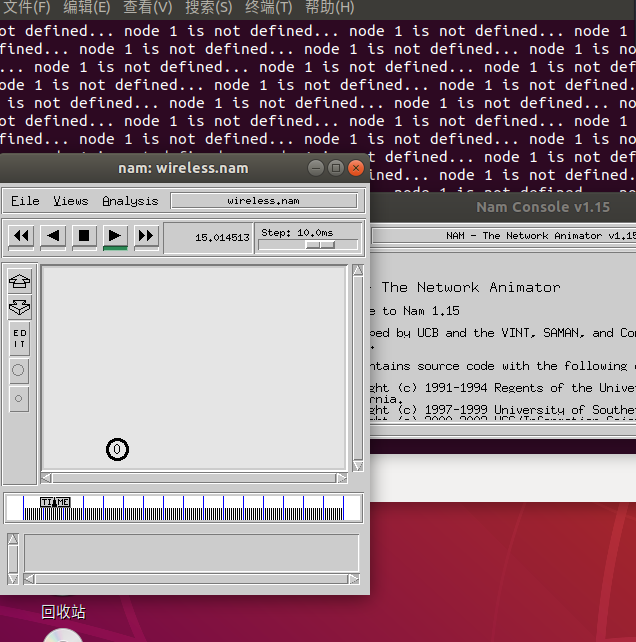Open terminal 编辑(E) menu
The width and height of the screenshot is (636, 642).
86,7
